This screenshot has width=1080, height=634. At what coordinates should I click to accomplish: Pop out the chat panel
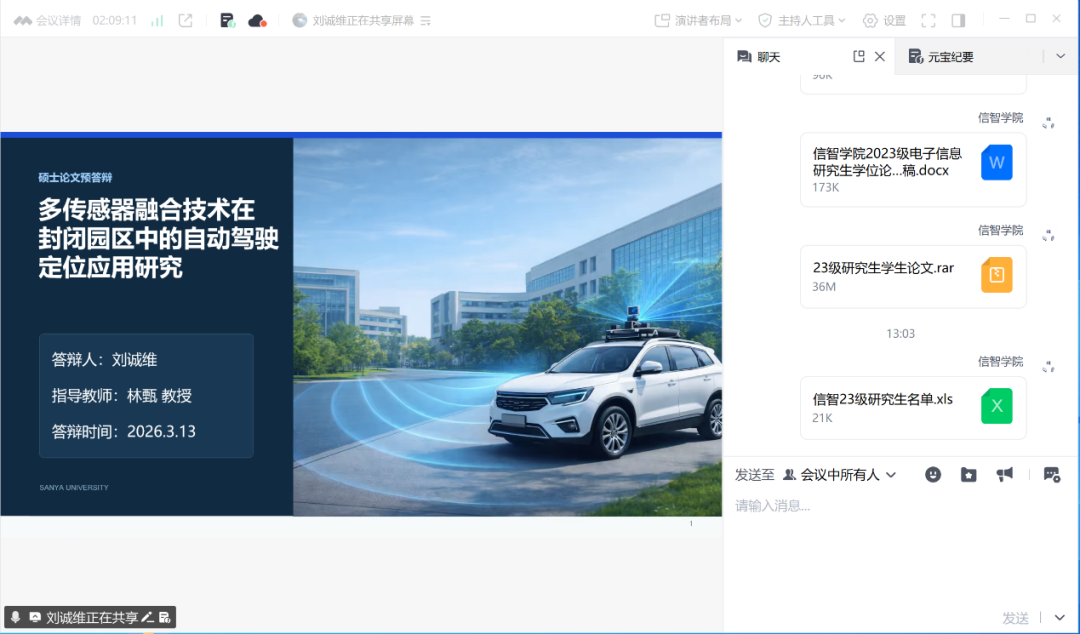tap(858, 56)
